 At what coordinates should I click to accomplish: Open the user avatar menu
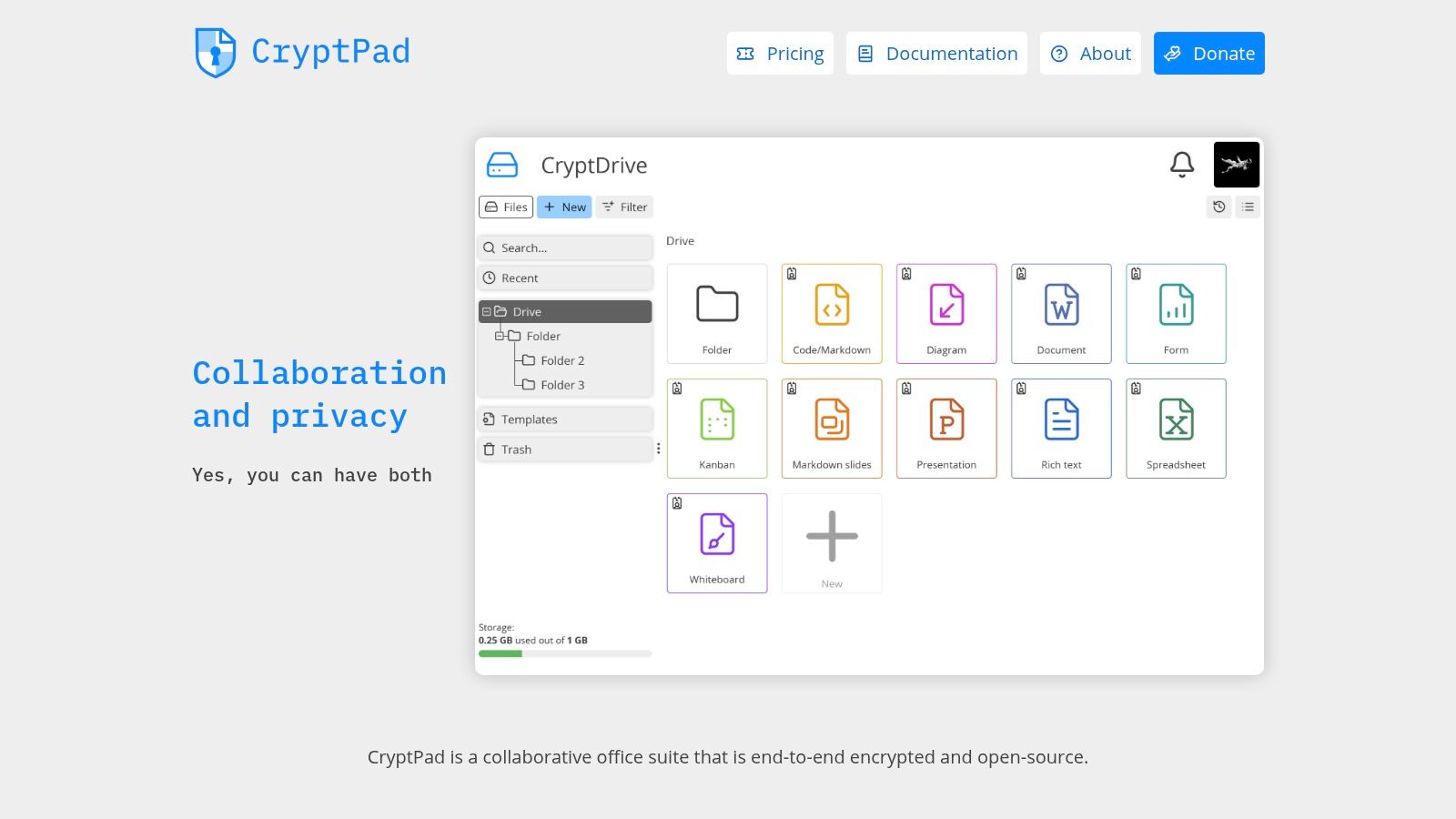click(1237, 165)
